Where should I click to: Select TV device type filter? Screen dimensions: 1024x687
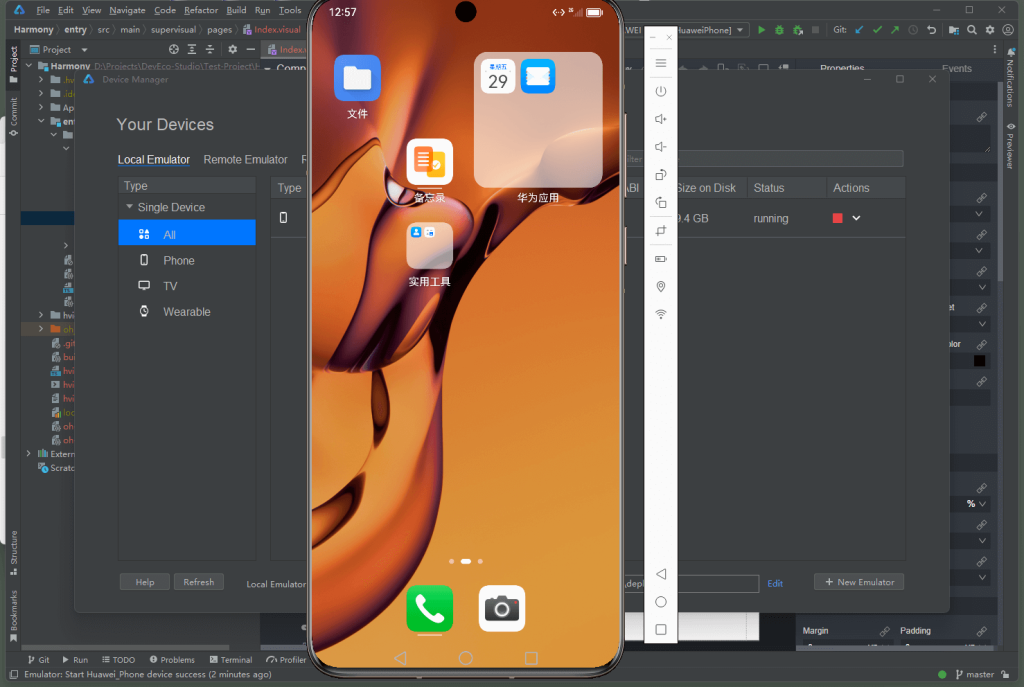pyautogui.click(x=187, y=286)
